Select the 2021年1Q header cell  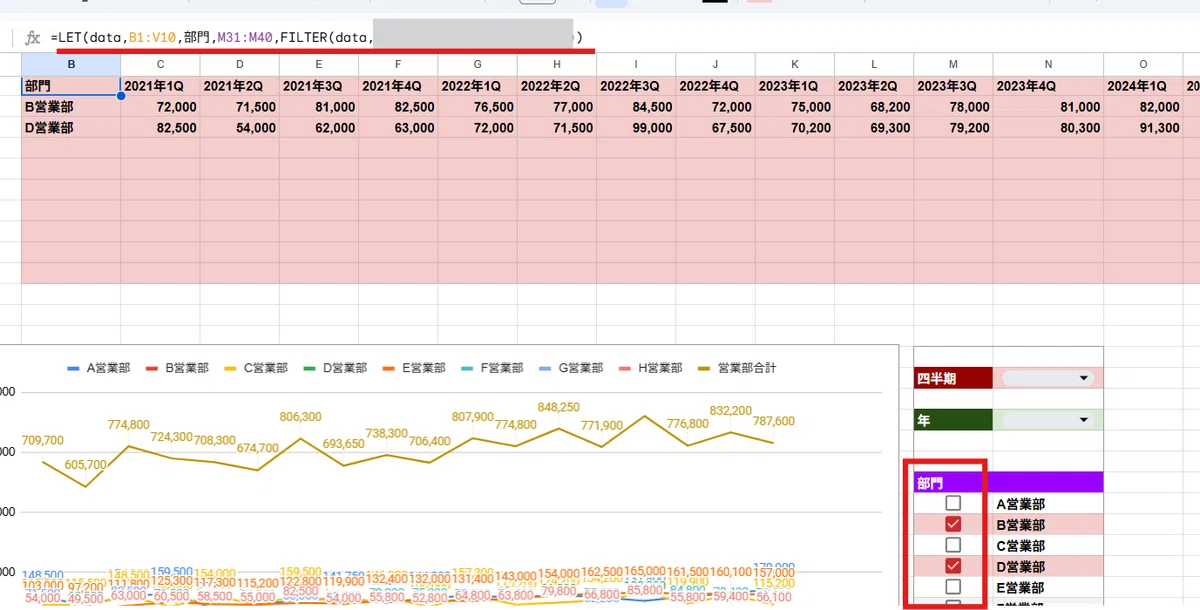(x=160, y=86)
